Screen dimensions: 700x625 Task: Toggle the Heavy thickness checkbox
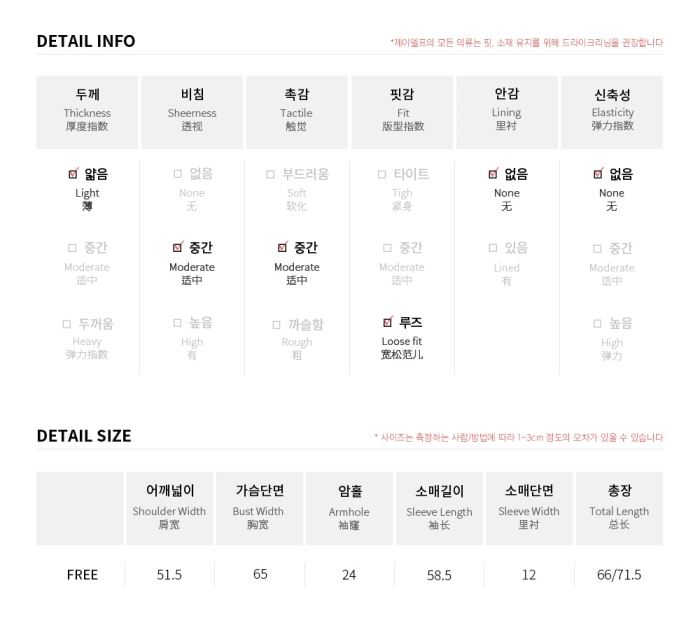coord(67,324)
